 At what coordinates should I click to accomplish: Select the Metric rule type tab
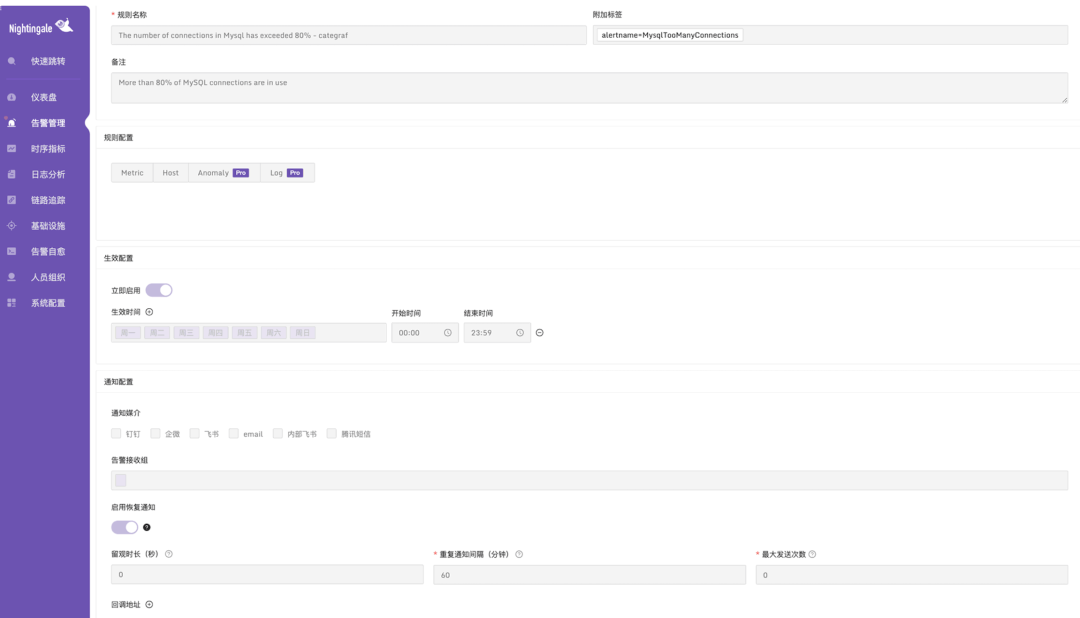[x=132, y=173]
